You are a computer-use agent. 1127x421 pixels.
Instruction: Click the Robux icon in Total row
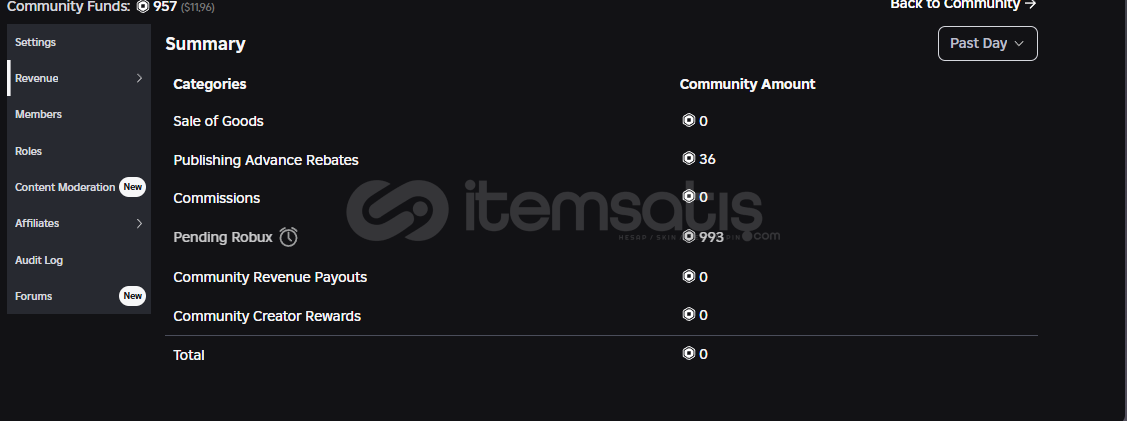point(688,353)
